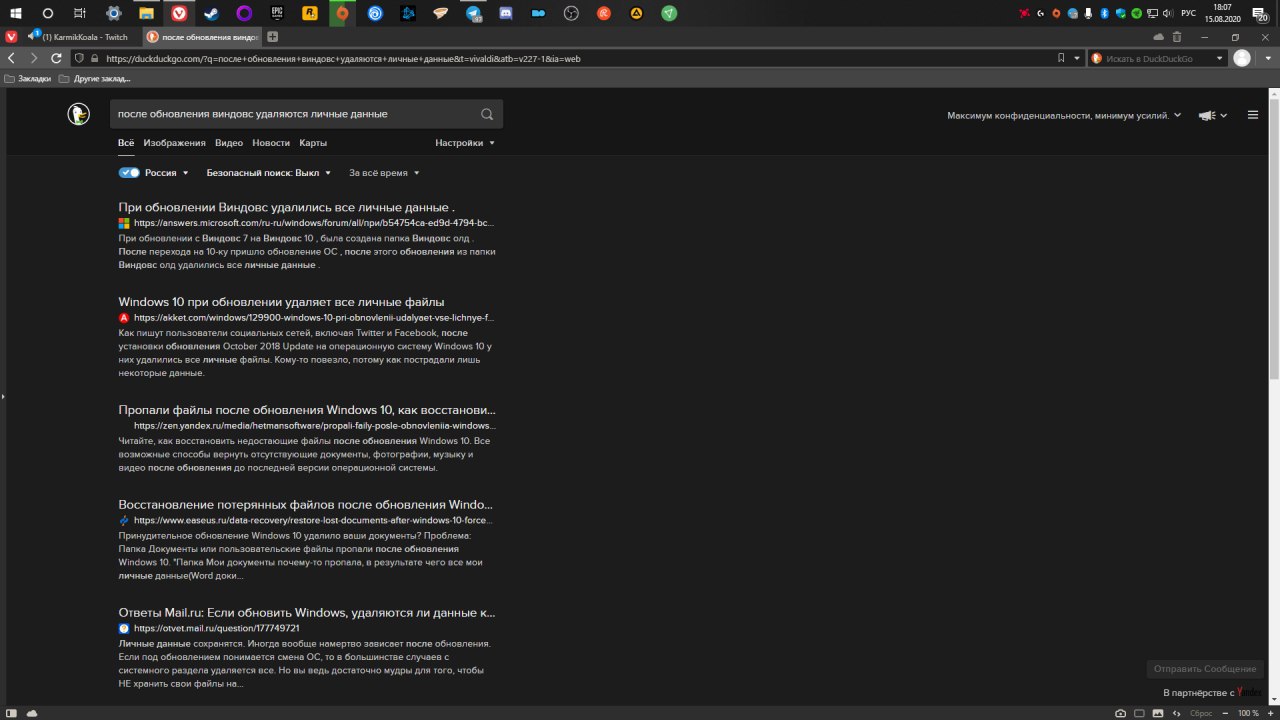
Task: Open result Пропали файлы после обновления
Action: [307, 410]
